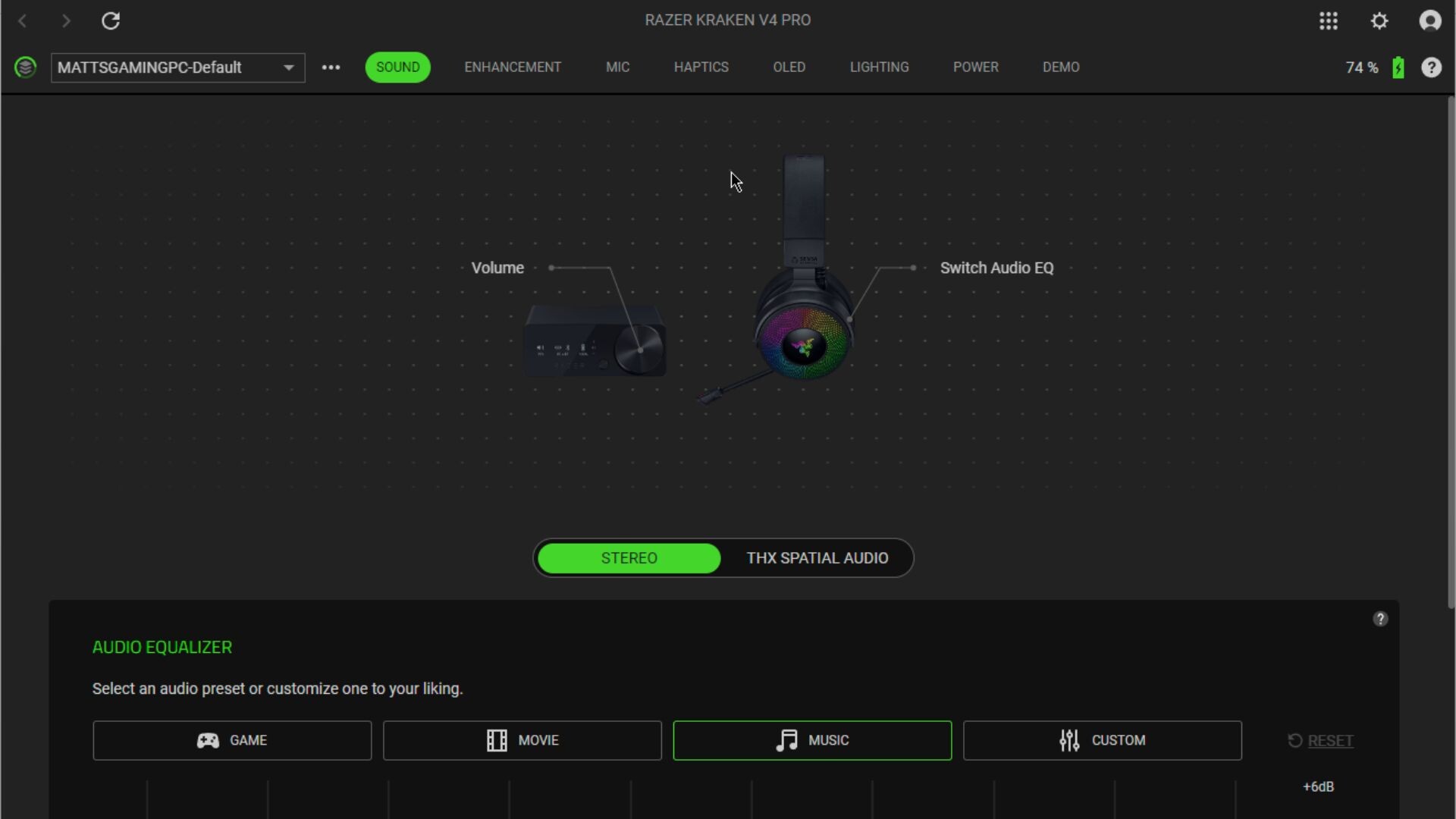The width and height of the screenshot is (1456, 819).
Task: Open the apps grid icon
Action: coord(1328,21)
